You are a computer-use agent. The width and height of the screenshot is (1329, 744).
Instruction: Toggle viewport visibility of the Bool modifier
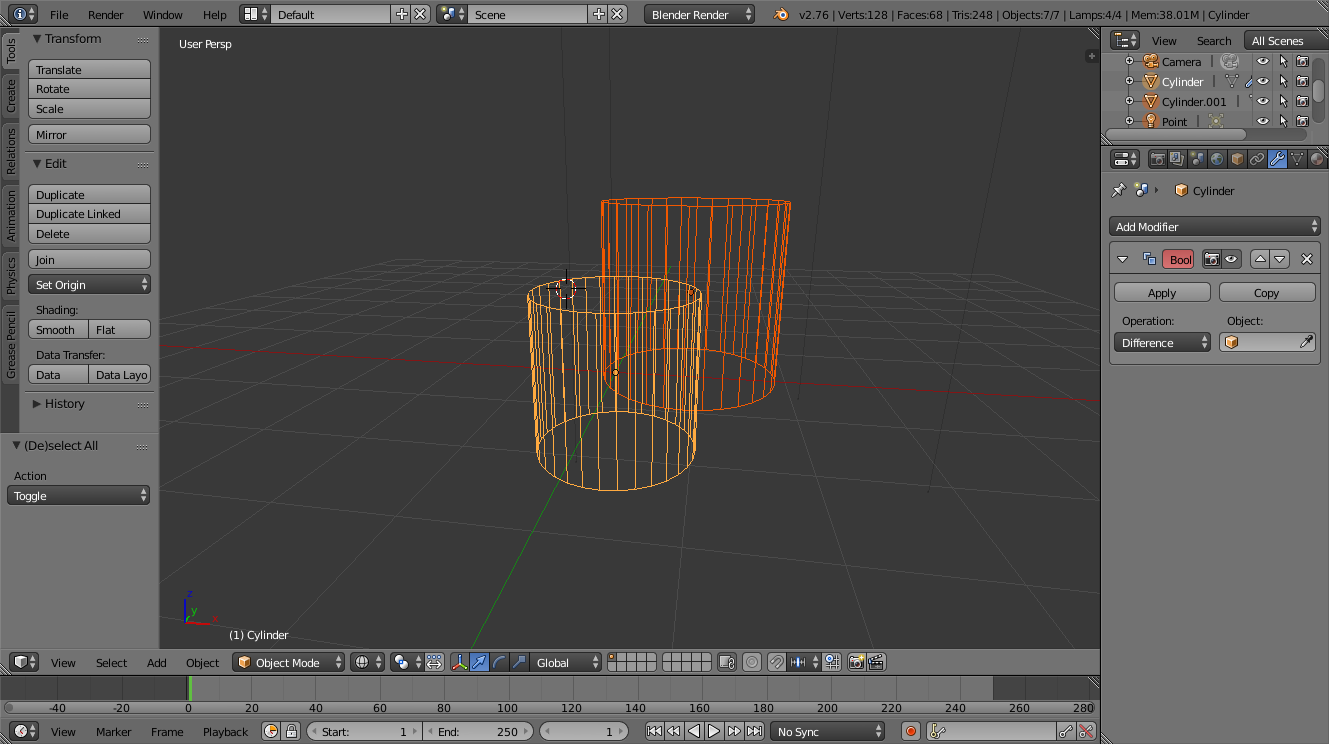click(x=1231, y=258)
